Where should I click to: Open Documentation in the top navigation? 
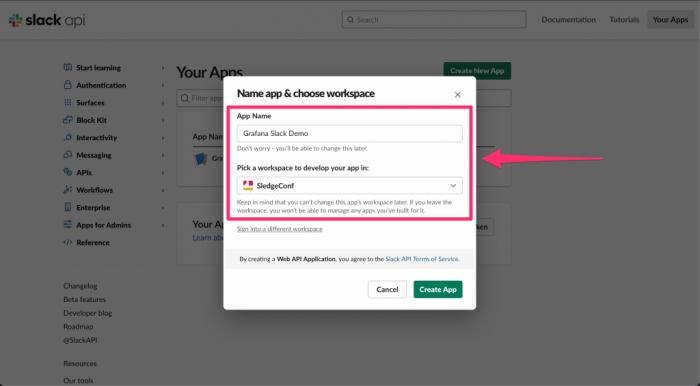tap(568, 20)
